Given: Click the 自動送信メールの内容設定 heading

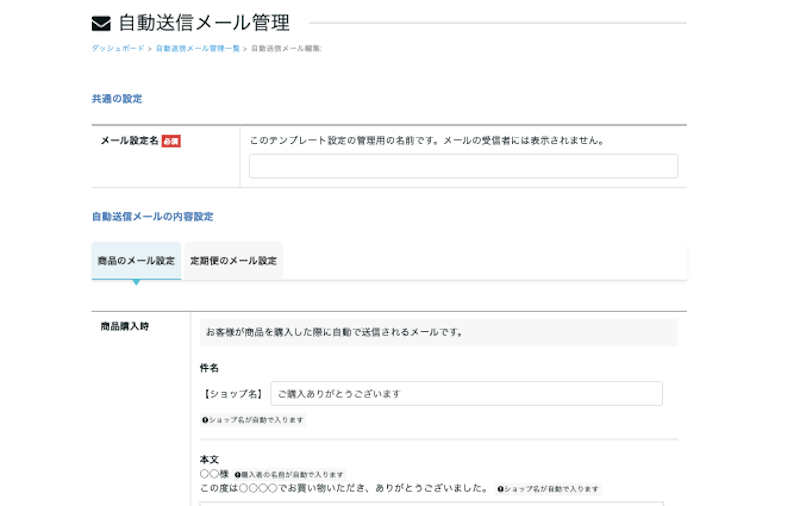Looking at the screenshot, I should (152, 217).
